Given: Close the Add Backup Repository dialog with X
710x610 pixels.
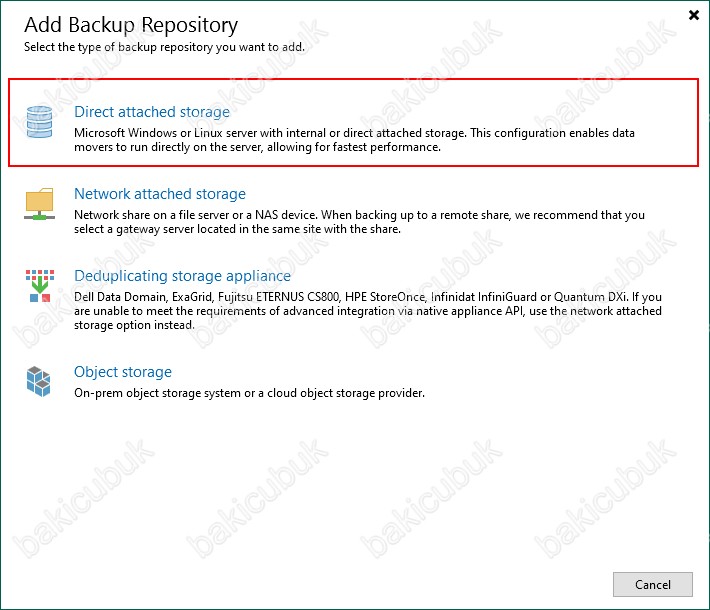Looking at the screenshot, I should pyautogui.click(x=694, y=15).
